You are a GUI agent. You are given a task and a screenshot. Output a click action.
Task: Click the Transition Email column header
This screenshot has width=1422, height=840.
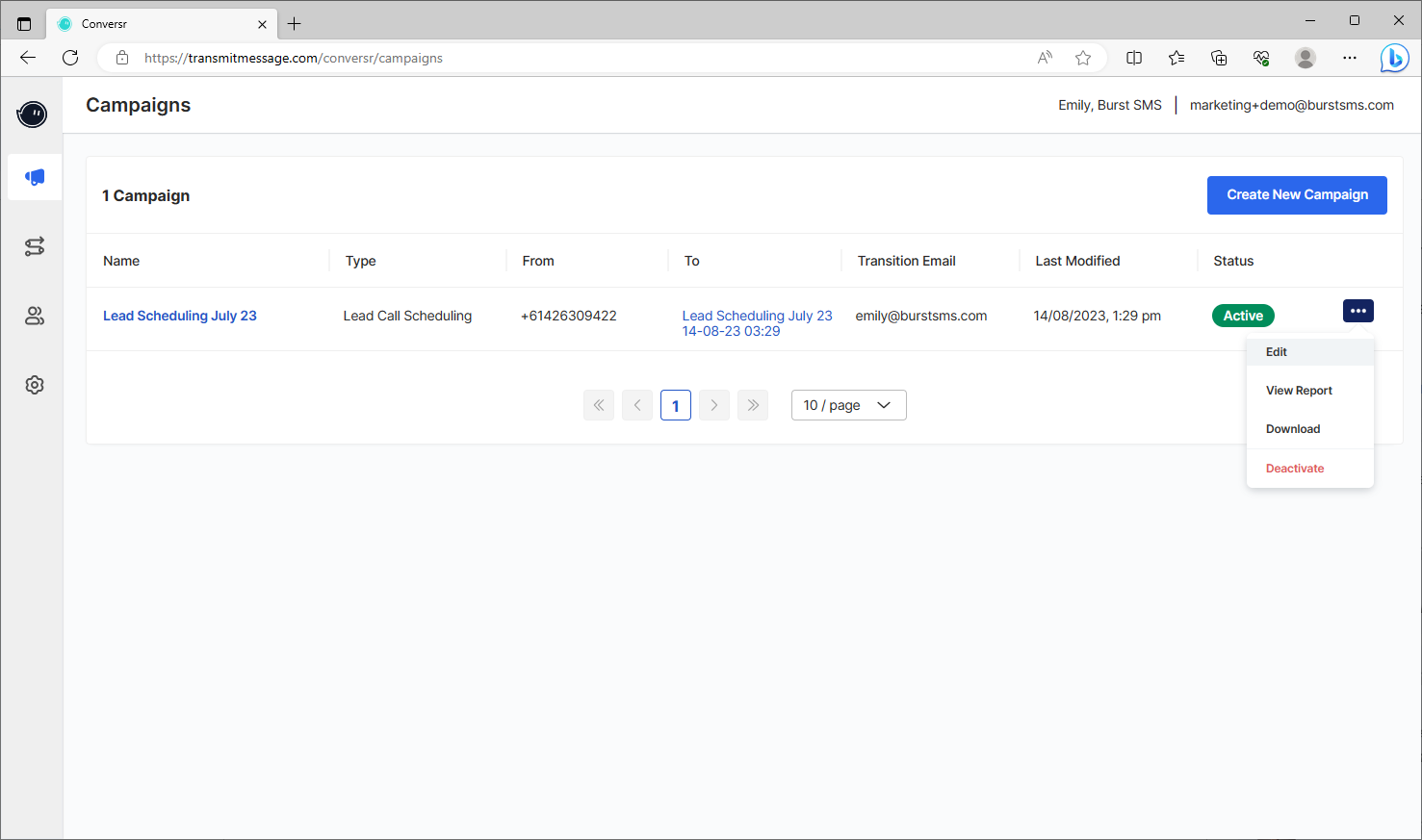click(x=907, y=261)
